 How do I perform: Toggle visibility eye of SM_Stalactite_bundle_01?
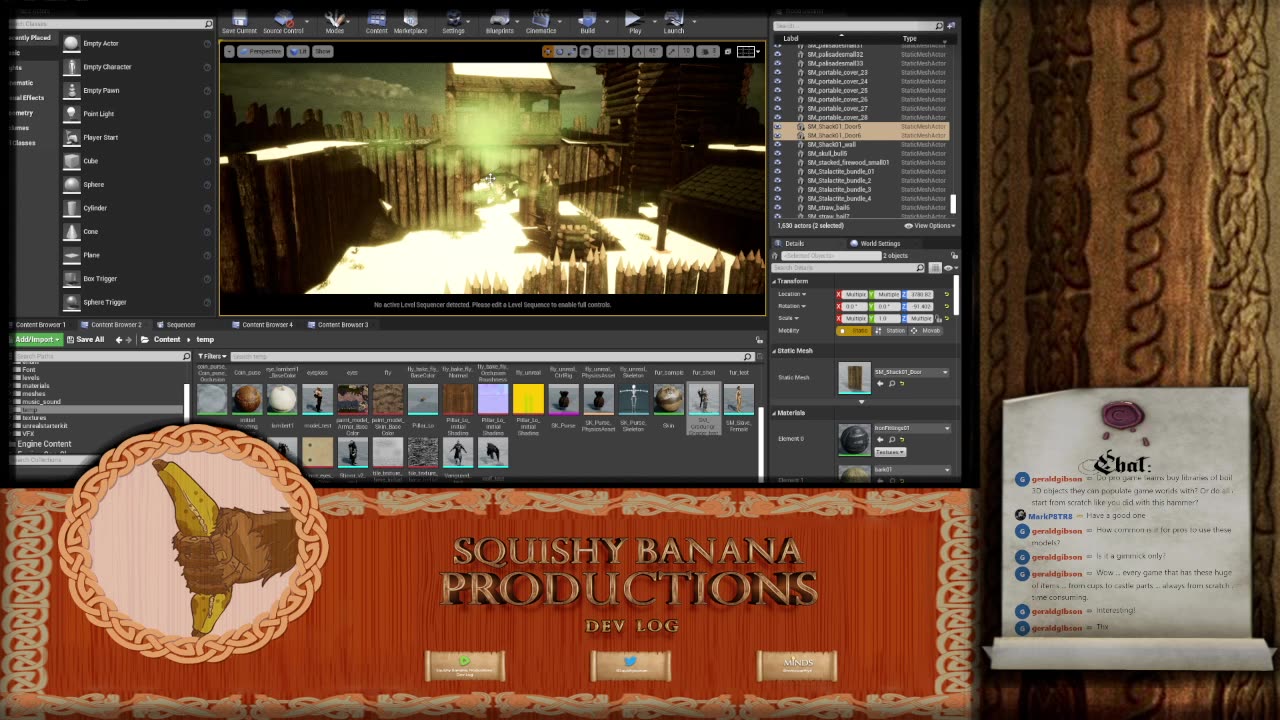pos(778,172)
